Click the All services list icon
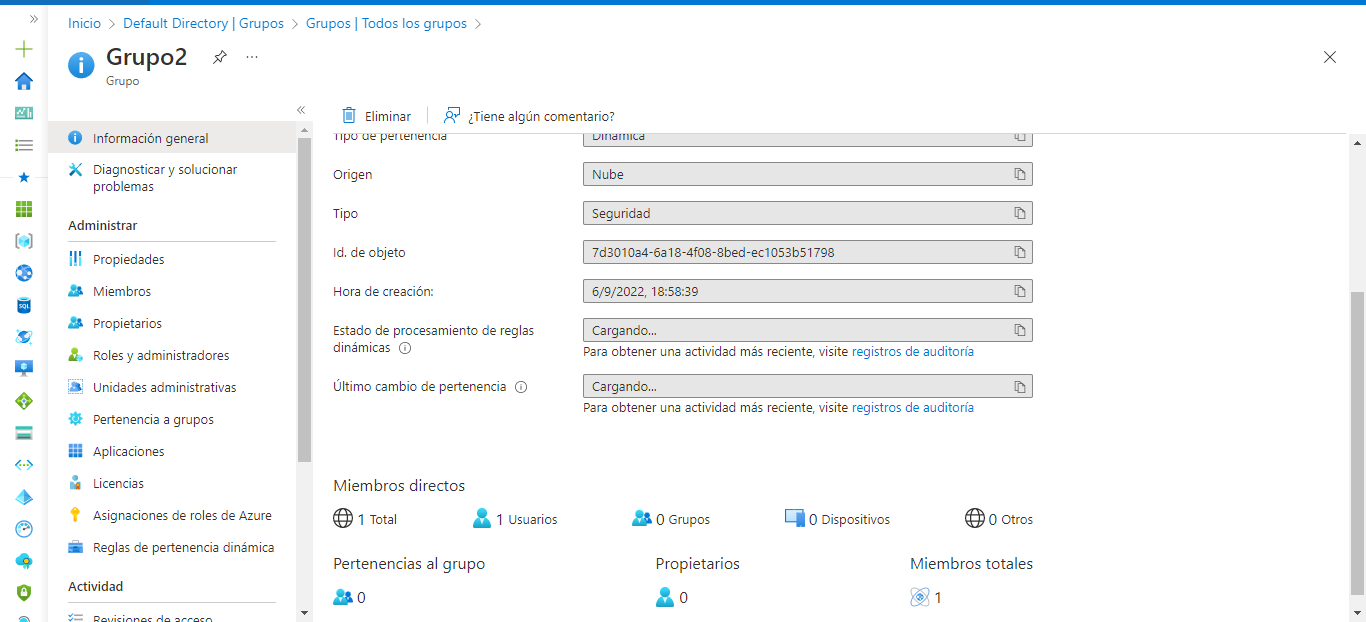The width and height of the screenshot is (1366, 622). point(23,145)
